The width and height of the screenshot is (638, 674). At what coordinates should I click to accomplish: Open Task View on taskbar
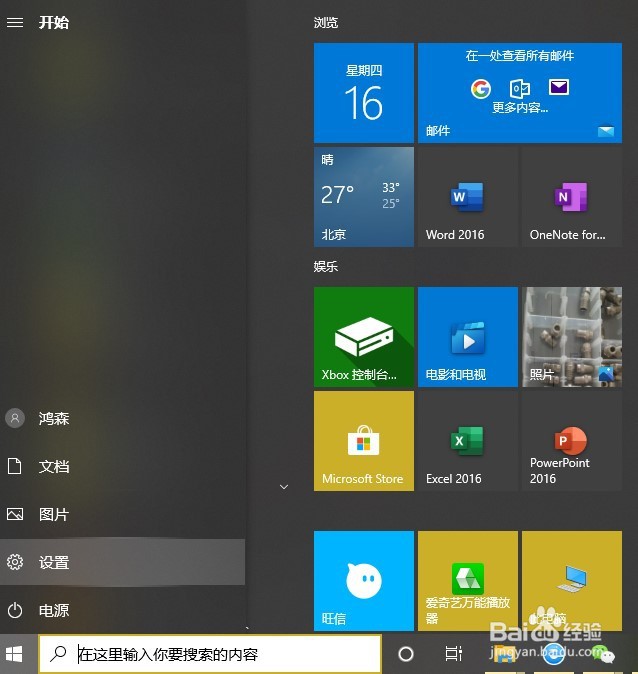tap(454, 654)
